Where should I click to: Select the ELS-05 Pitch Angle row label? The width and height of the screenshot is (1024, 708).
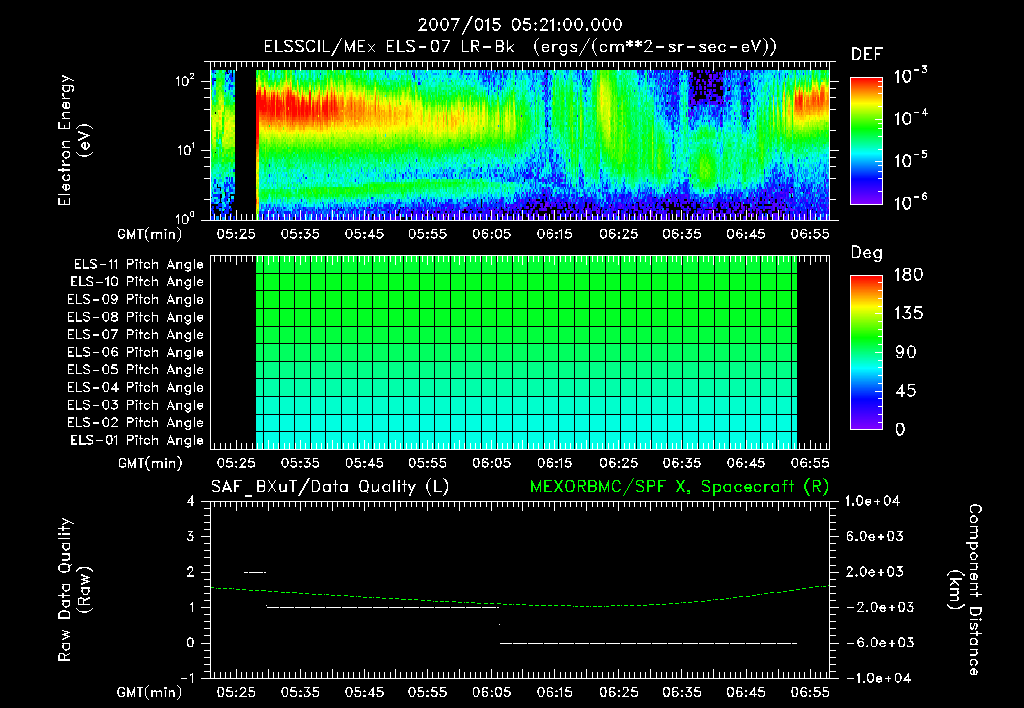pos(136,370)
